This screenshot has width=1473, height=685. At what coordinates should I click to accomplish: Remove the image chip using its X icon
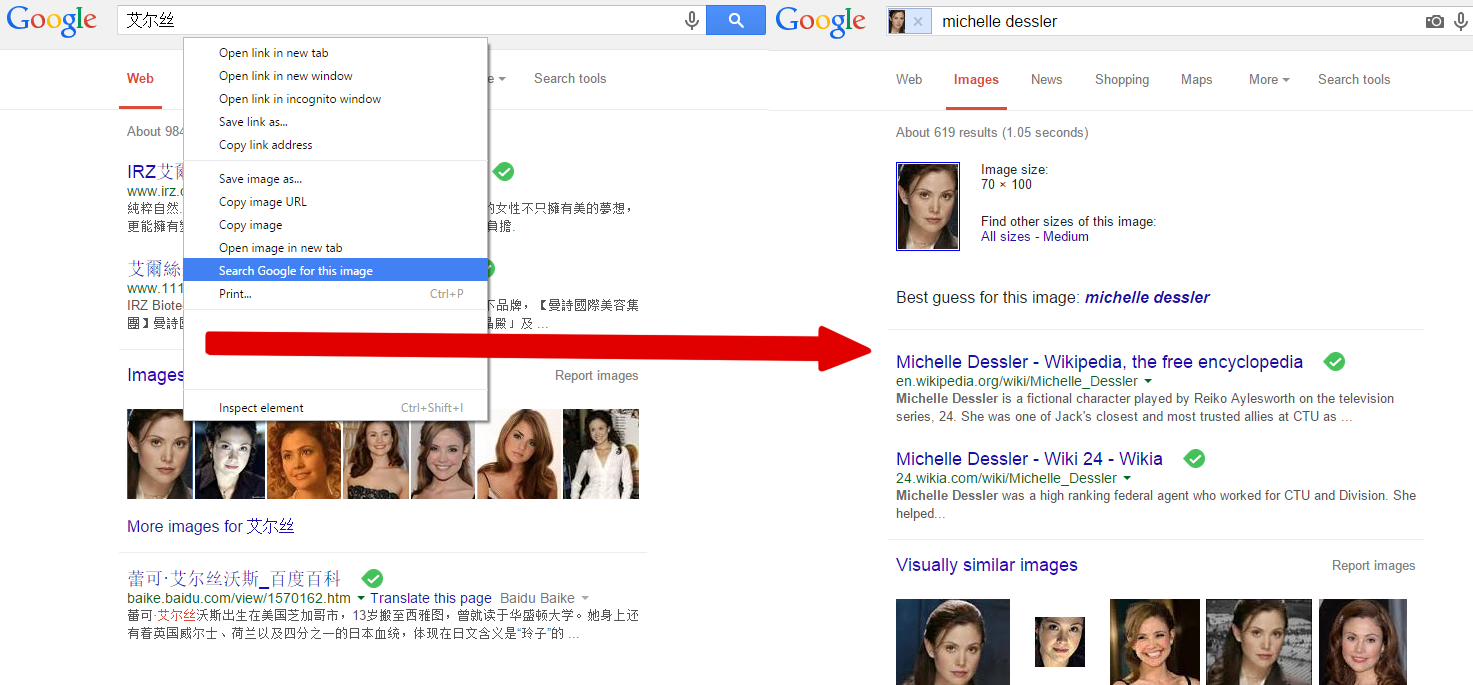coord(918,21)
